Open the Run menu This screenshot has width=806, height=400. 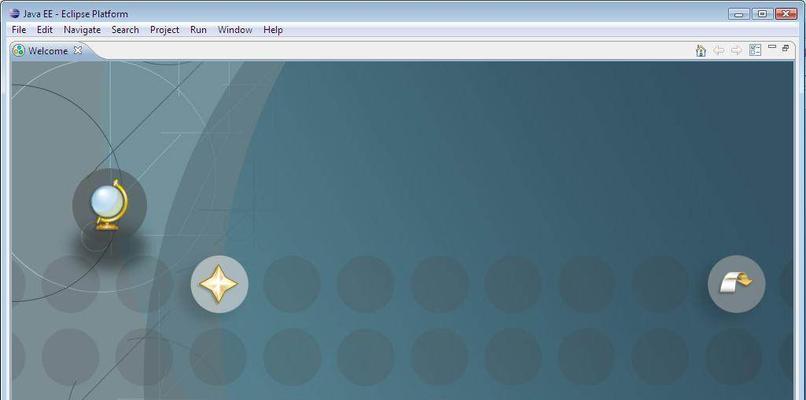click(x=198, y=30)
